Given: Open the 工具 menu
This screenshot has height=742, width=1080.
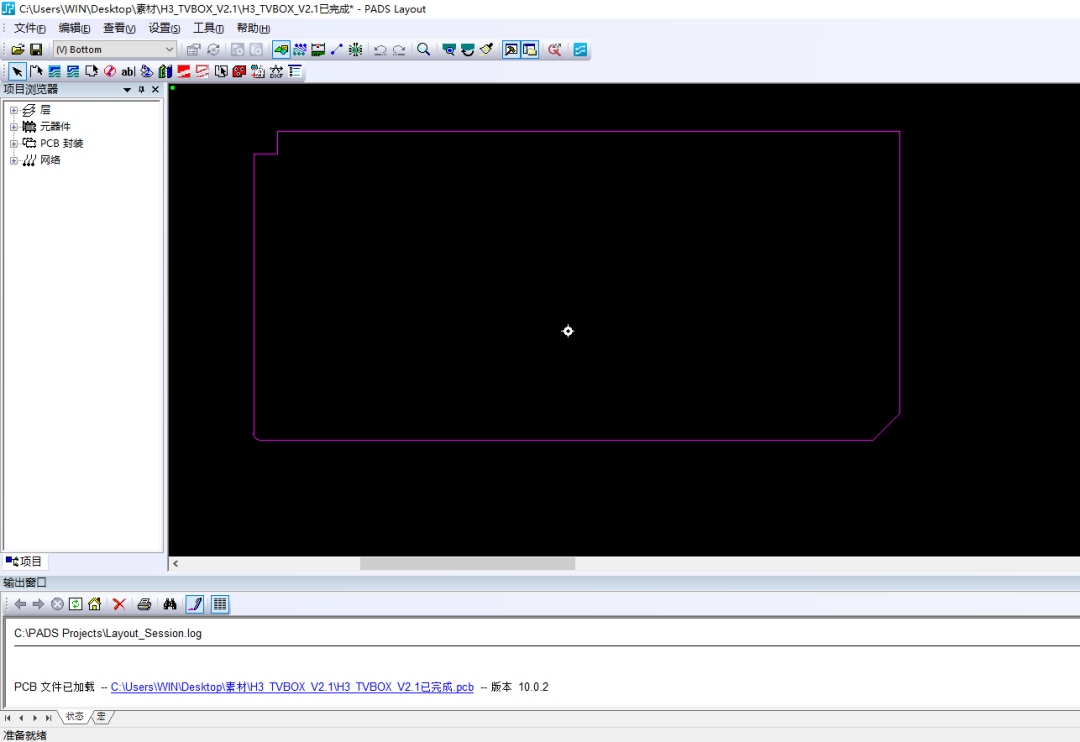Looking at the screenshot, I should coord(208,28).
